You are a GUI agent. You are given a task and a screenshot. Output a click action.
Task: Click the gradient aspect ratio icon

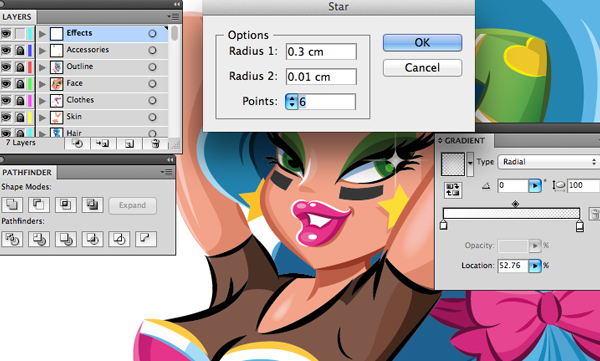[x=559, y=186]
